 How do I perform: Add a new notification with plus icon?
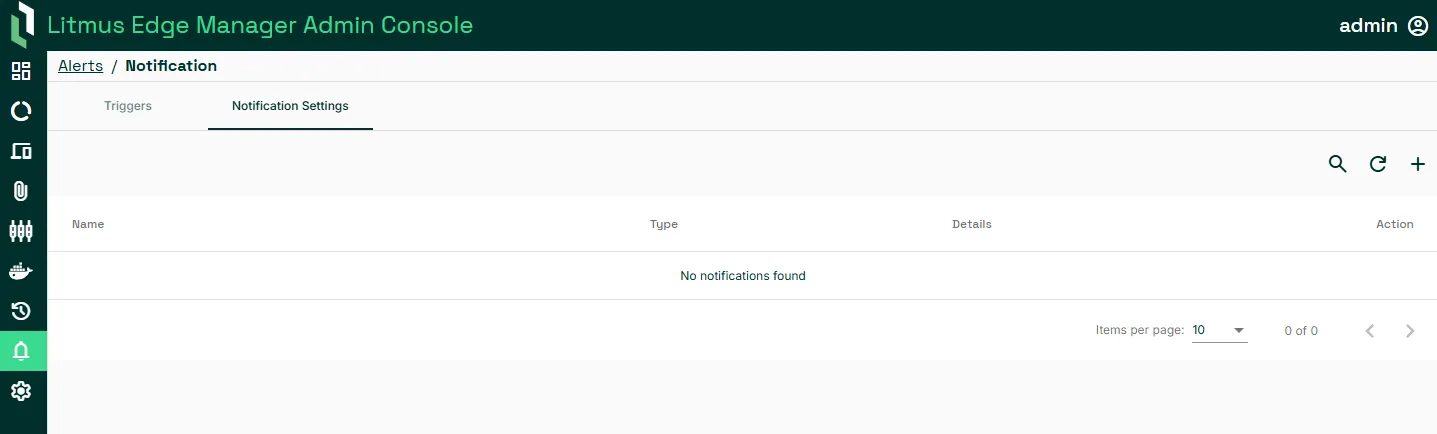click(1417, 164)
